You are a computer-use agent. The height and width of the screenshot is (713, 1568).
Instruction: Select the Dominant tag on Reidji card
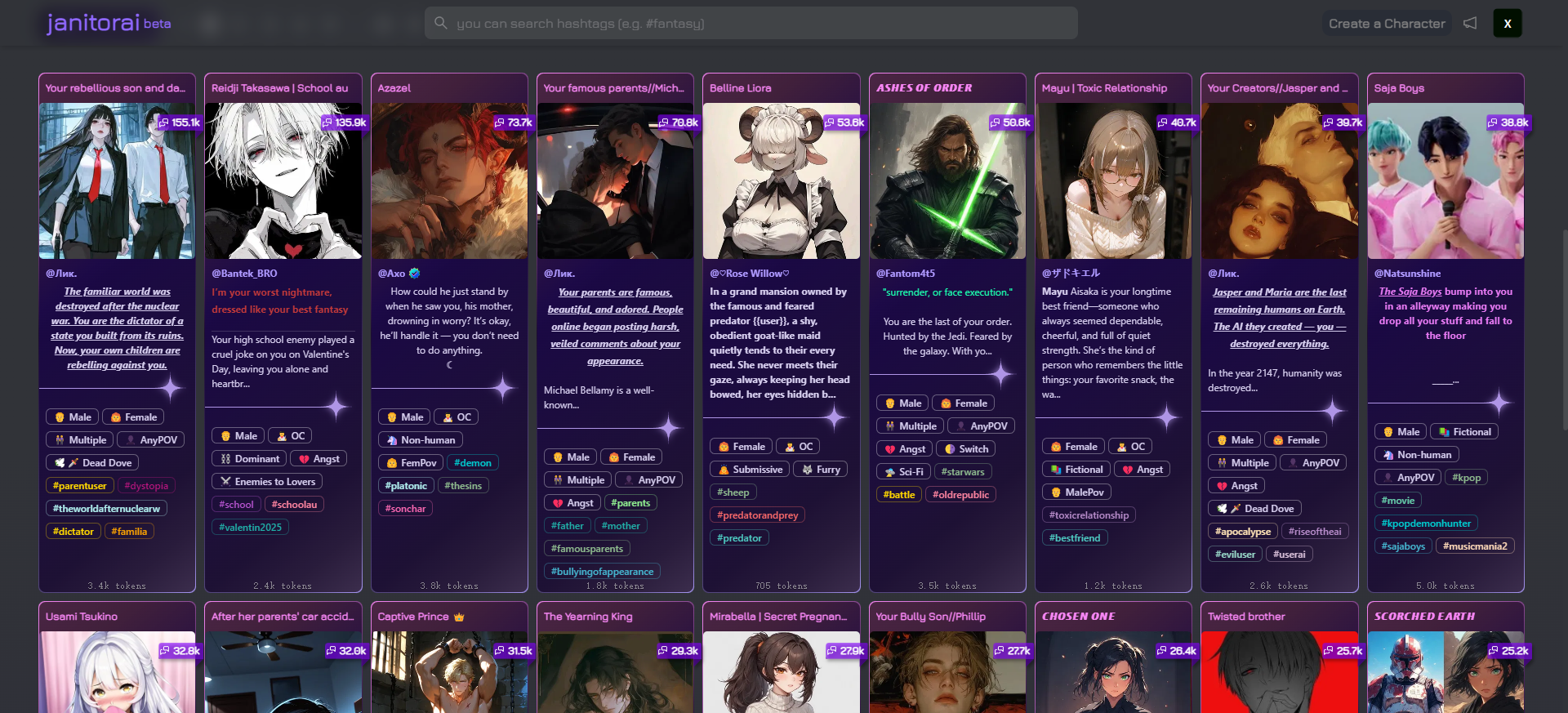click(249, 459)
